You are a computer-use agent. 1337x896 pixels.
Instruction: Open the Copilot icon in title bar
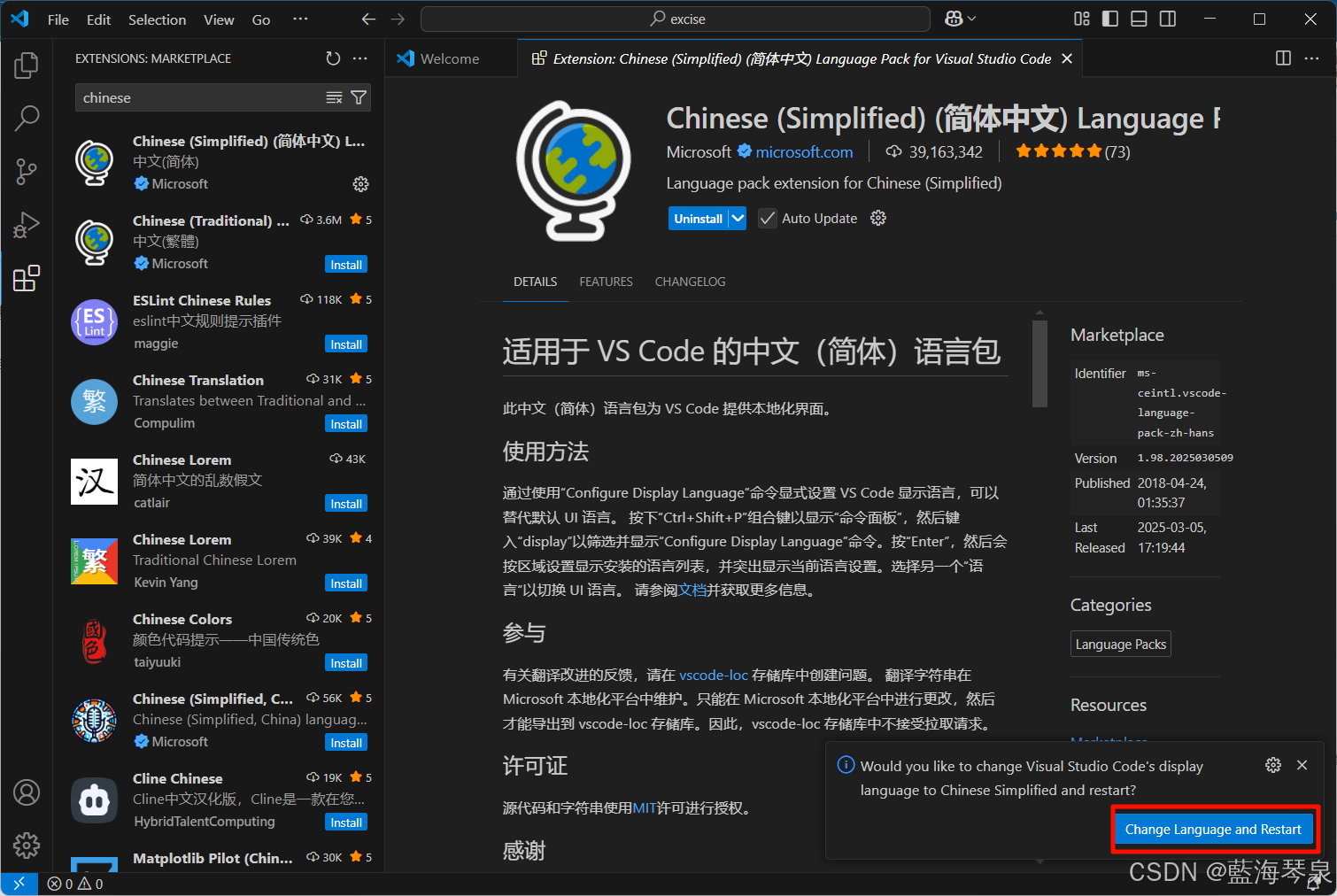click(x=954, y=19)
